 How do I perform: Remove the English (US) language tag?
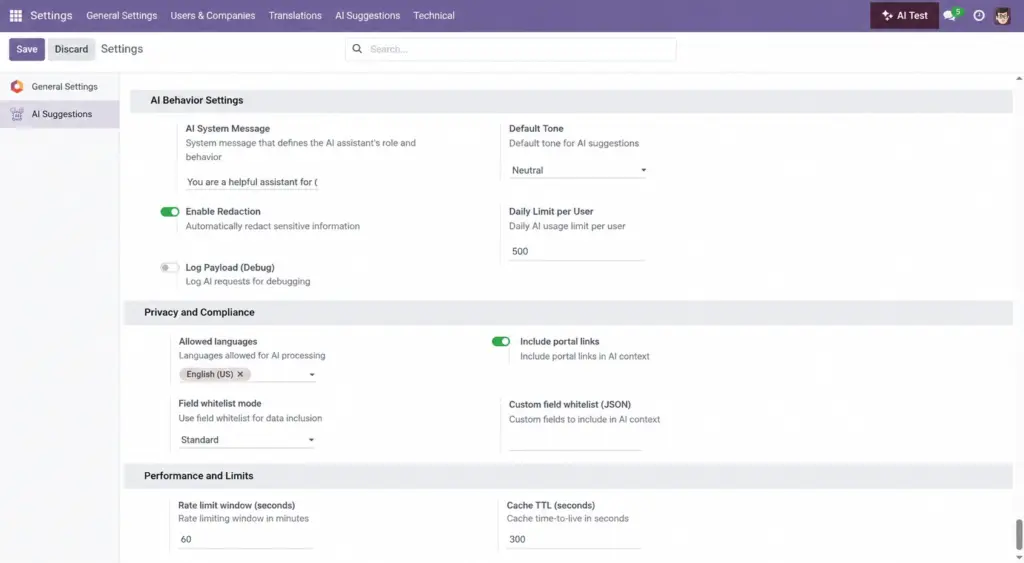pos(240,374)
